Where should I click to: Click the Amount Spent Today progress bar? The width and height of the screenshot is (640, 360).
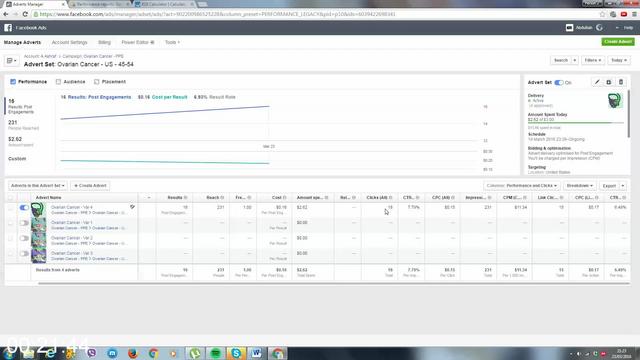click(576, 122)
